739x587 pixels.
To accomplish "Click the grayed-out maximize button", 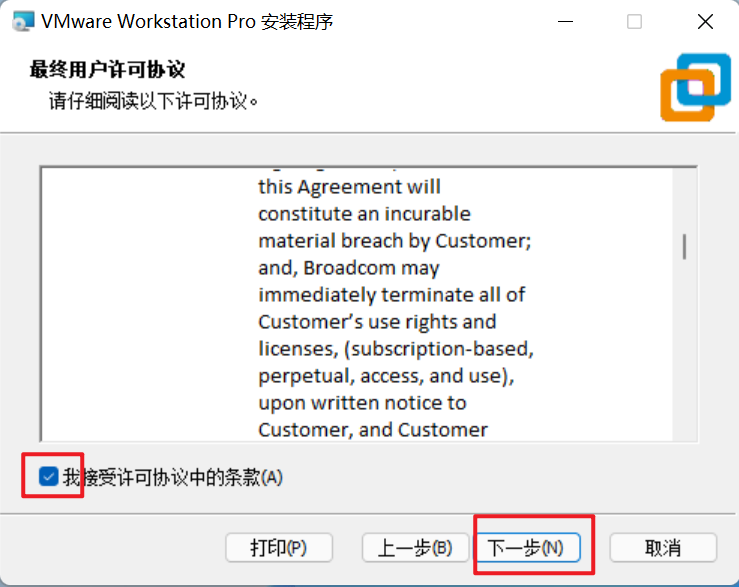I will pyautogui.click(x=634, y=21).
